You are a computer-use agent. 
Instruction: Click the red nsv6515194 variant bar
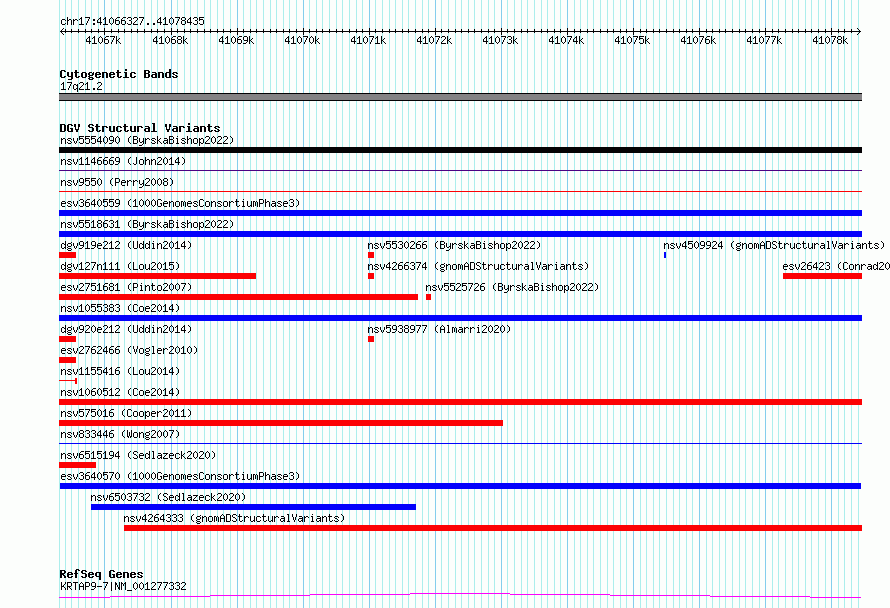pos(77,465)
